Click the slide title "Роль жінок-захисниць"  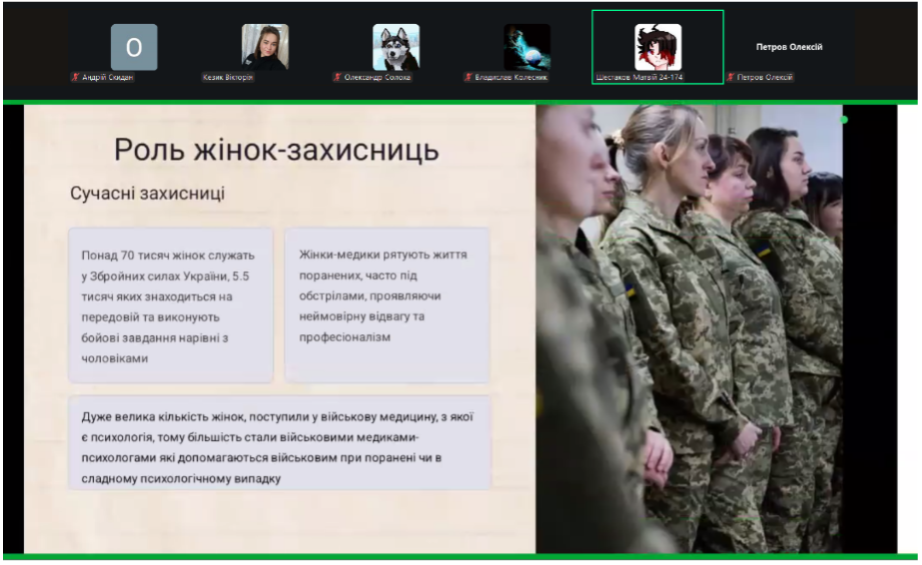coord(276,150)
